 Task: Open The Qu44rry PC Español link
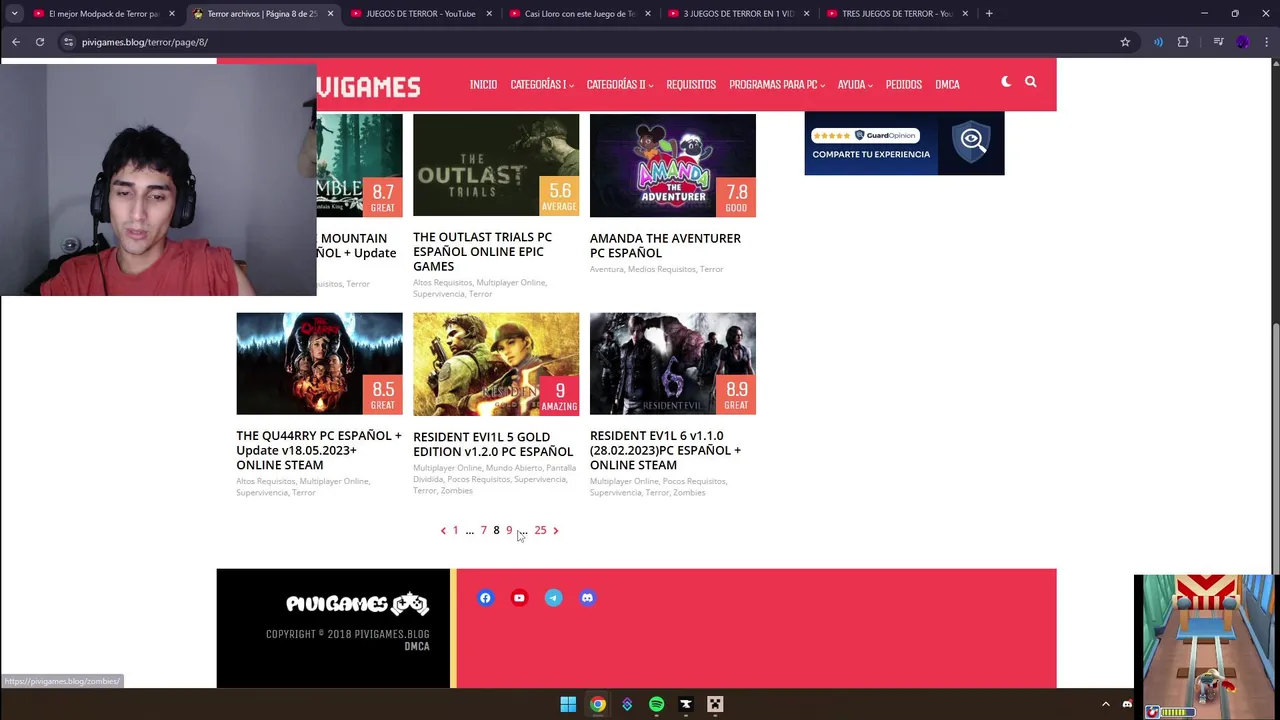[319, 450]
